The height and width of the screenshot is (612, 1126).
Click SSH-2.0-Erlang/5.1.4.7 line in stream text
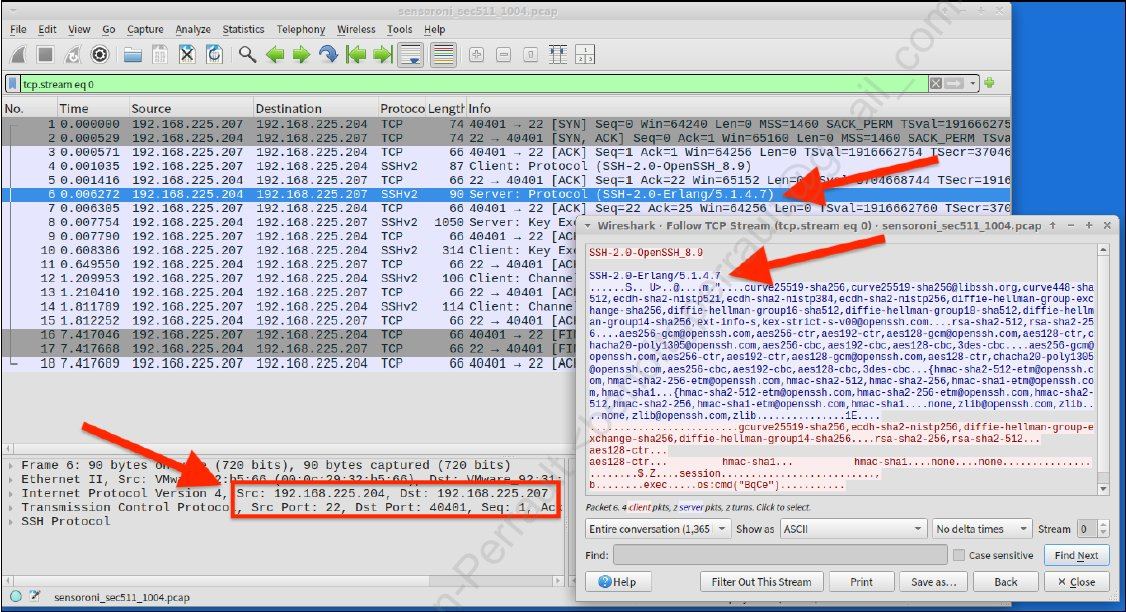pos(654,276)
